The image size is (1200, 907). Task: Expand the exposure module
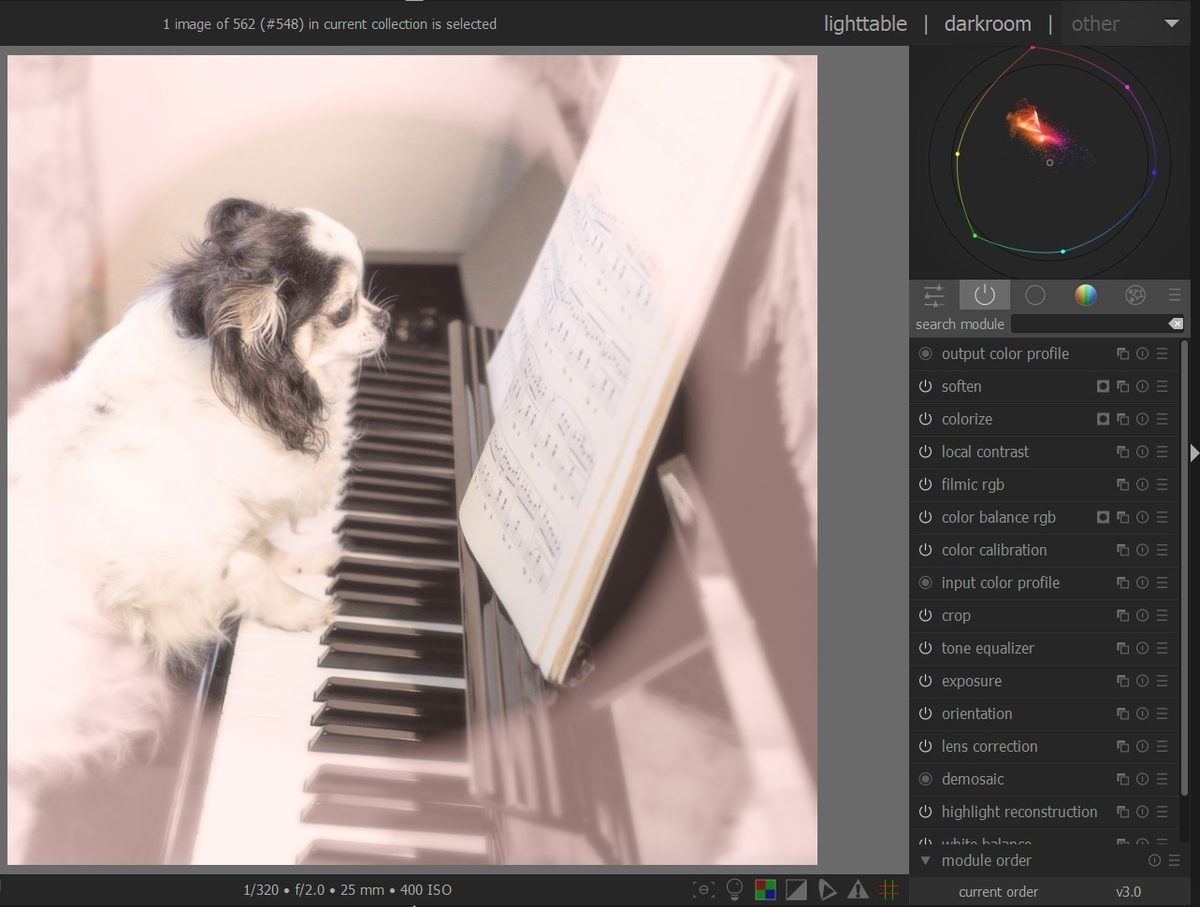pyautogui.click(x=971, y=681)
